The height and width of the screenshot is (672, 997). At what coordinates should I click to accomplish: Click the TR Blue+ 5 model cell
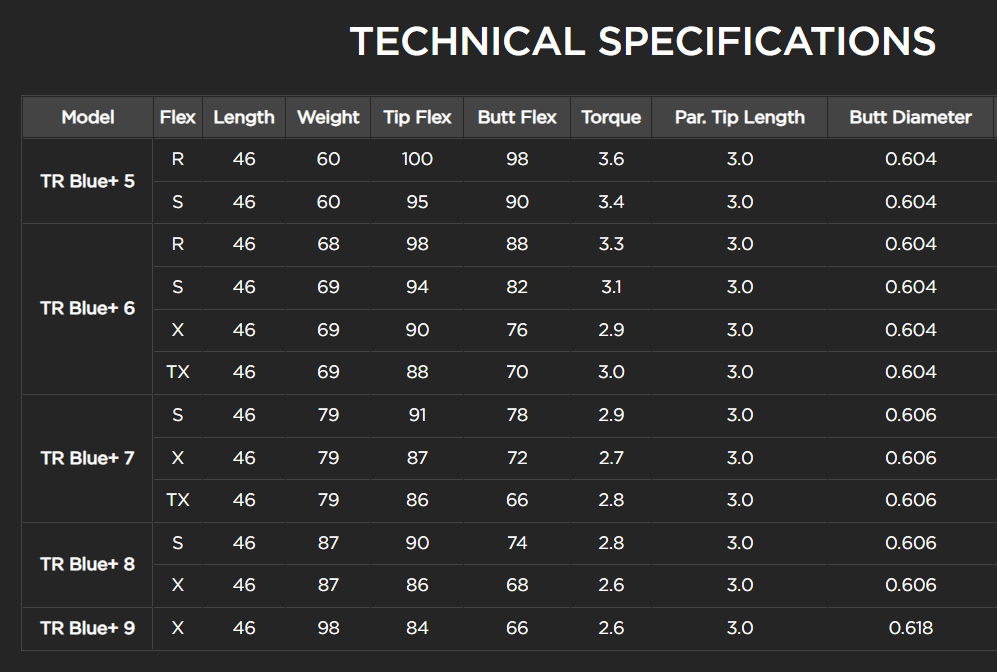88,181
